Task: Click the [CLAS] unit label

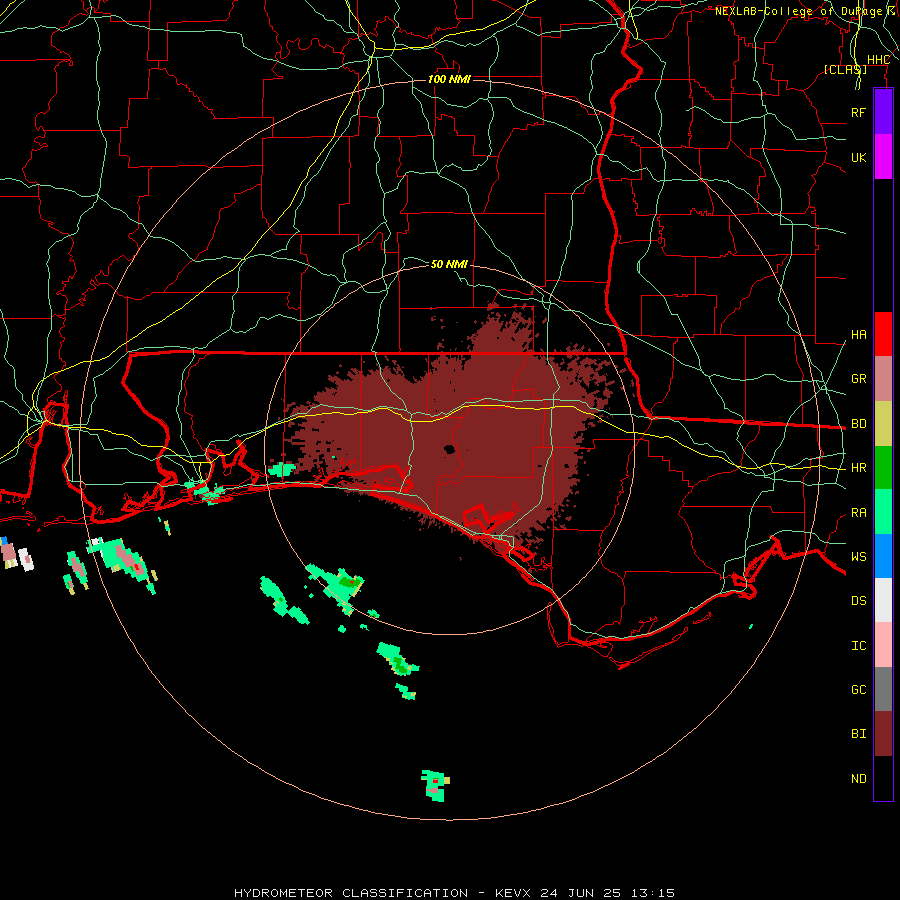Action: point(845,69)
